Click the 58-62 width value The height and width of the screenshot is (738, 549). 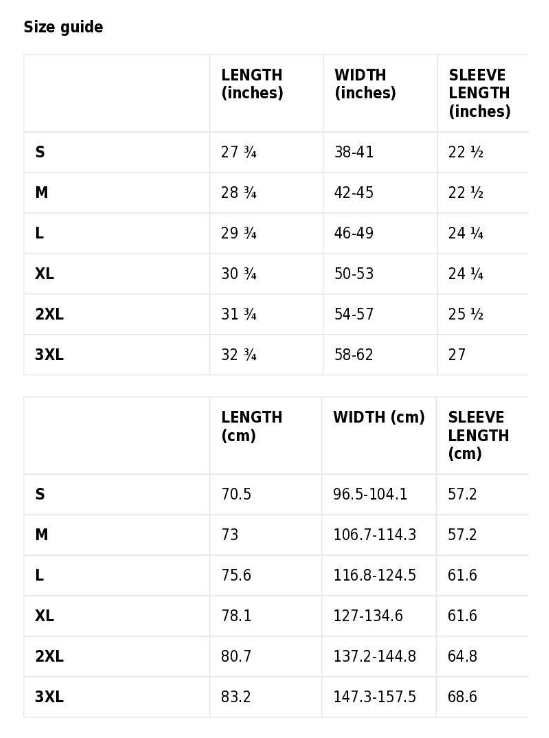coord(353,354)
